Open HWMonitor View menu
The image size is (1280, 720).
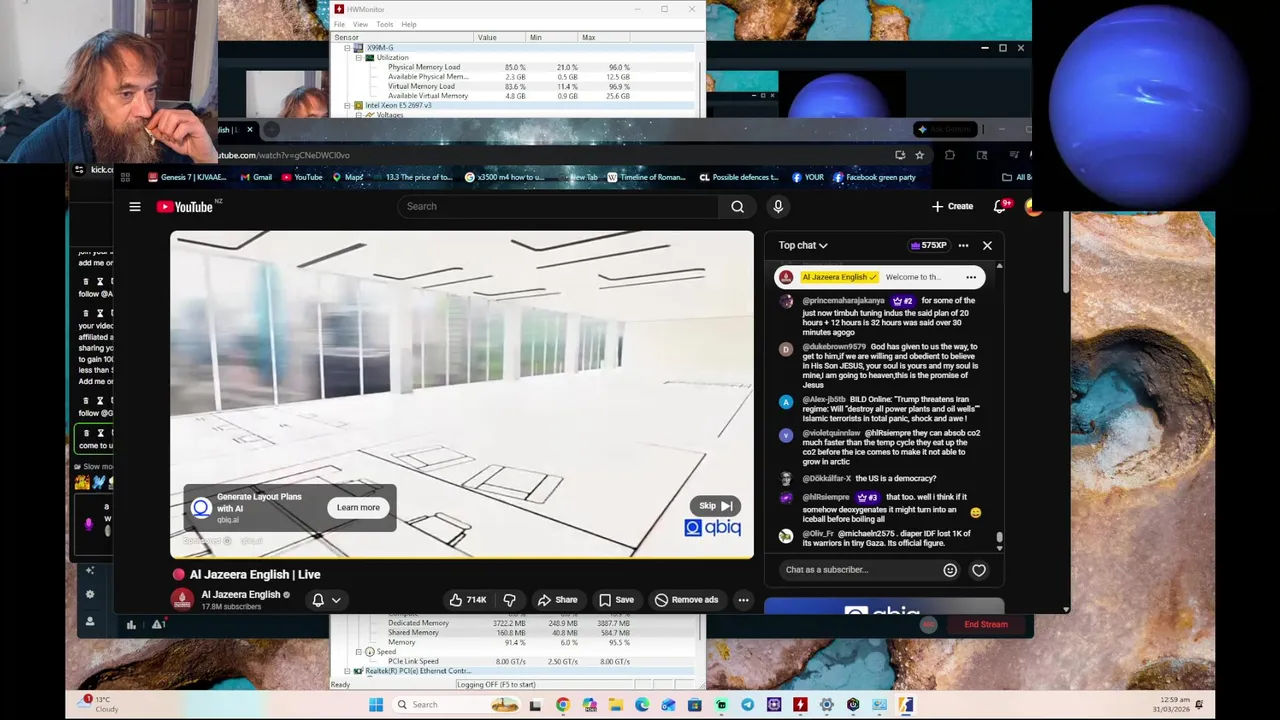[x=360, y=24]
